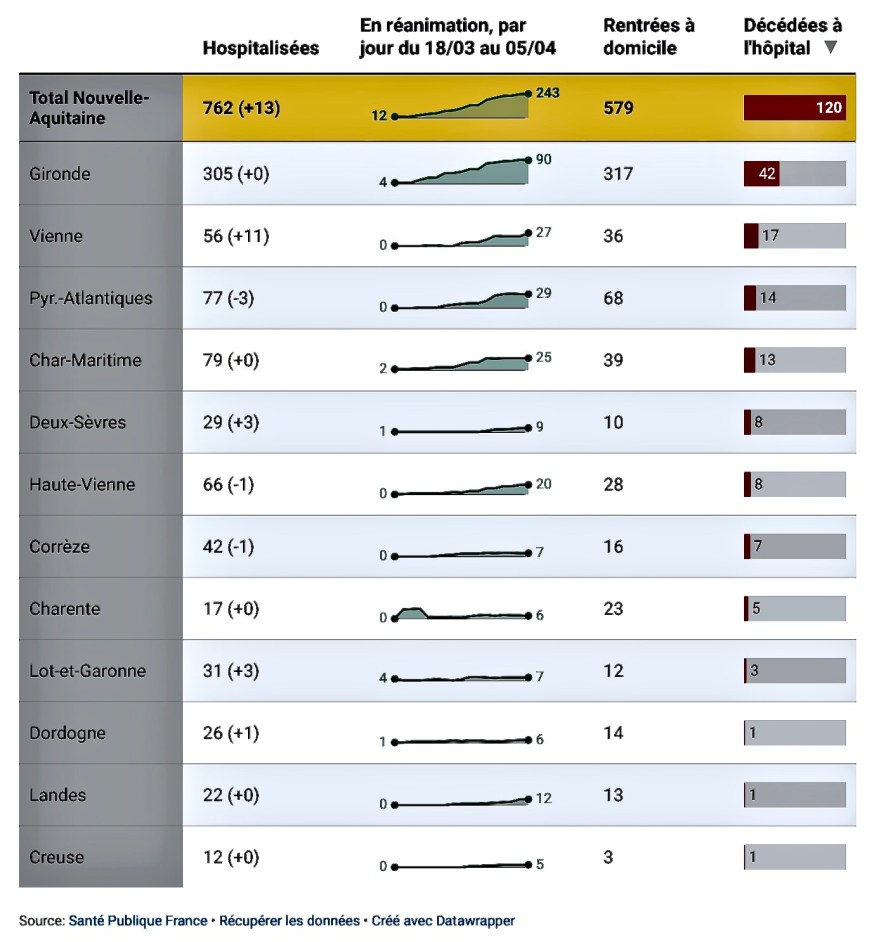Open the Santé Publique France source link

point(138,920)
